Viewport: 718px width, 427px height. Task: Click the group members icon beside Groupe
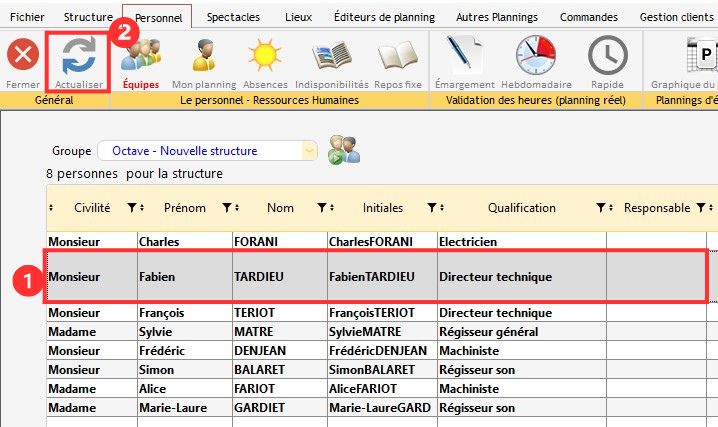tap(343, 150)
